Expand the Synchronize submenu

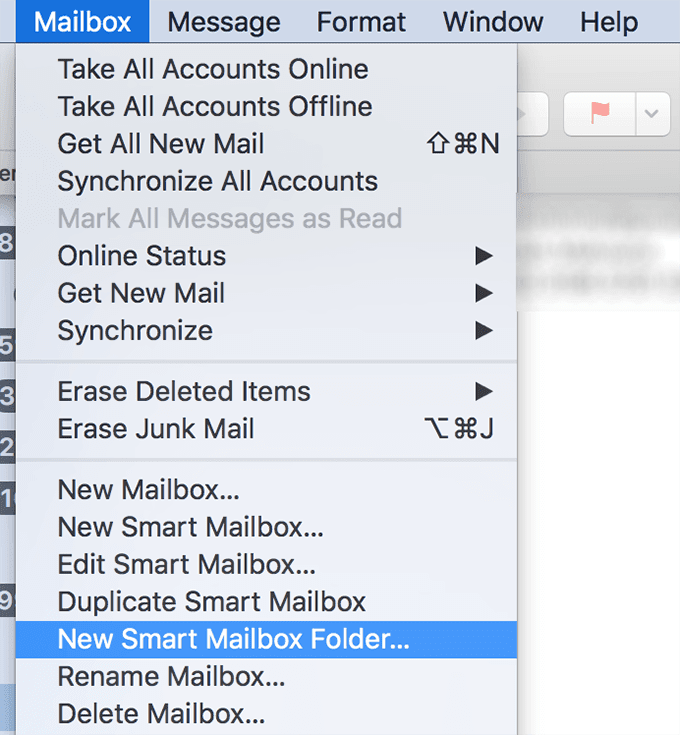coord(266,331)
